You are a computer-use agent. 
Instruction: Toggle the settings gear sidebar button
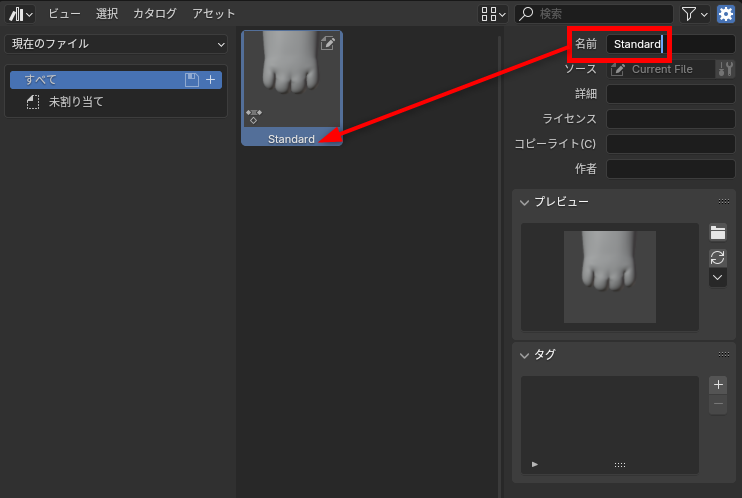725,14
